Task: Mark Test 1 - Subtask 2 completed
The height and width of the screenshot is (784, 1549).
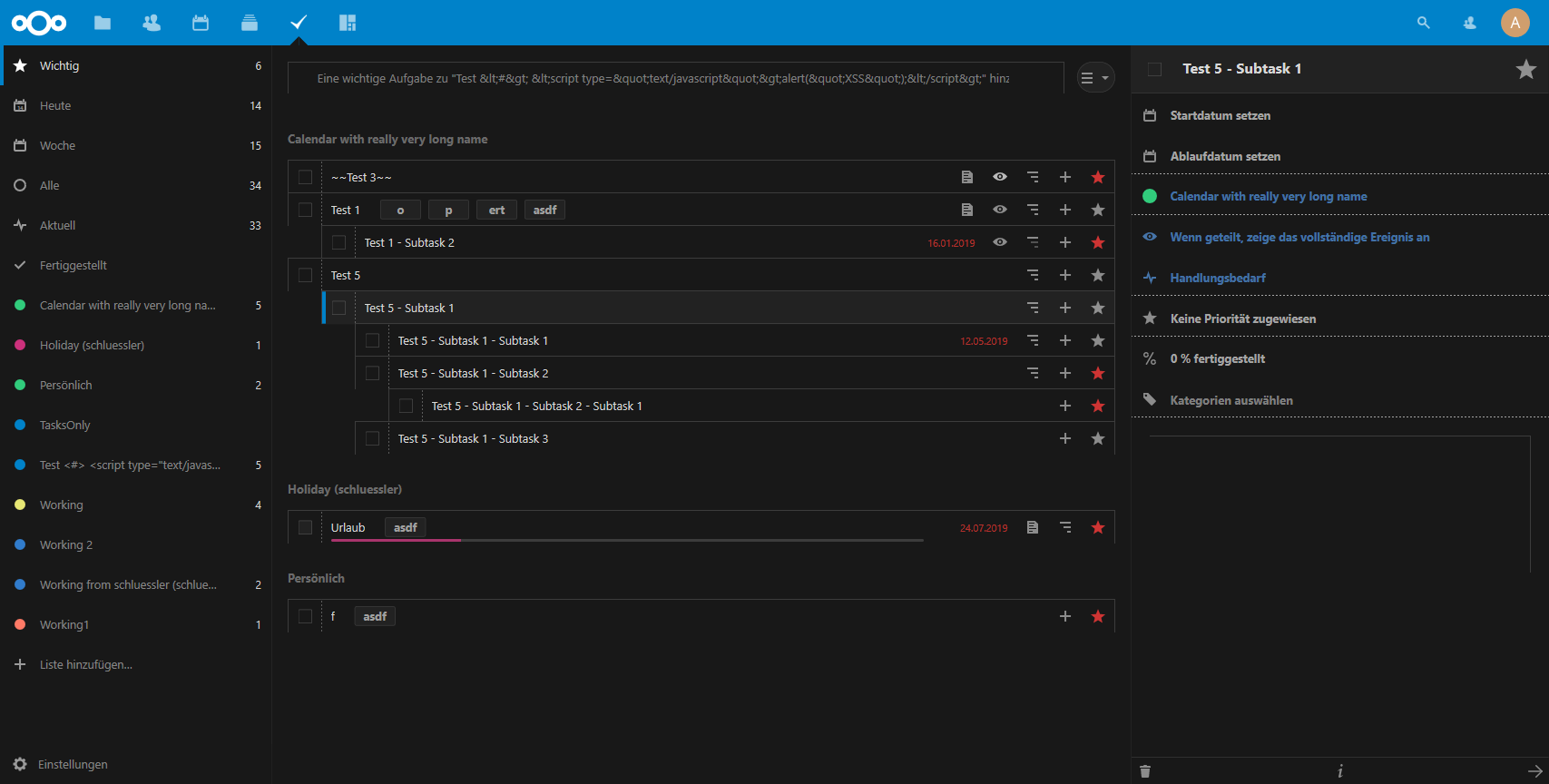Action: pos(338,242)
